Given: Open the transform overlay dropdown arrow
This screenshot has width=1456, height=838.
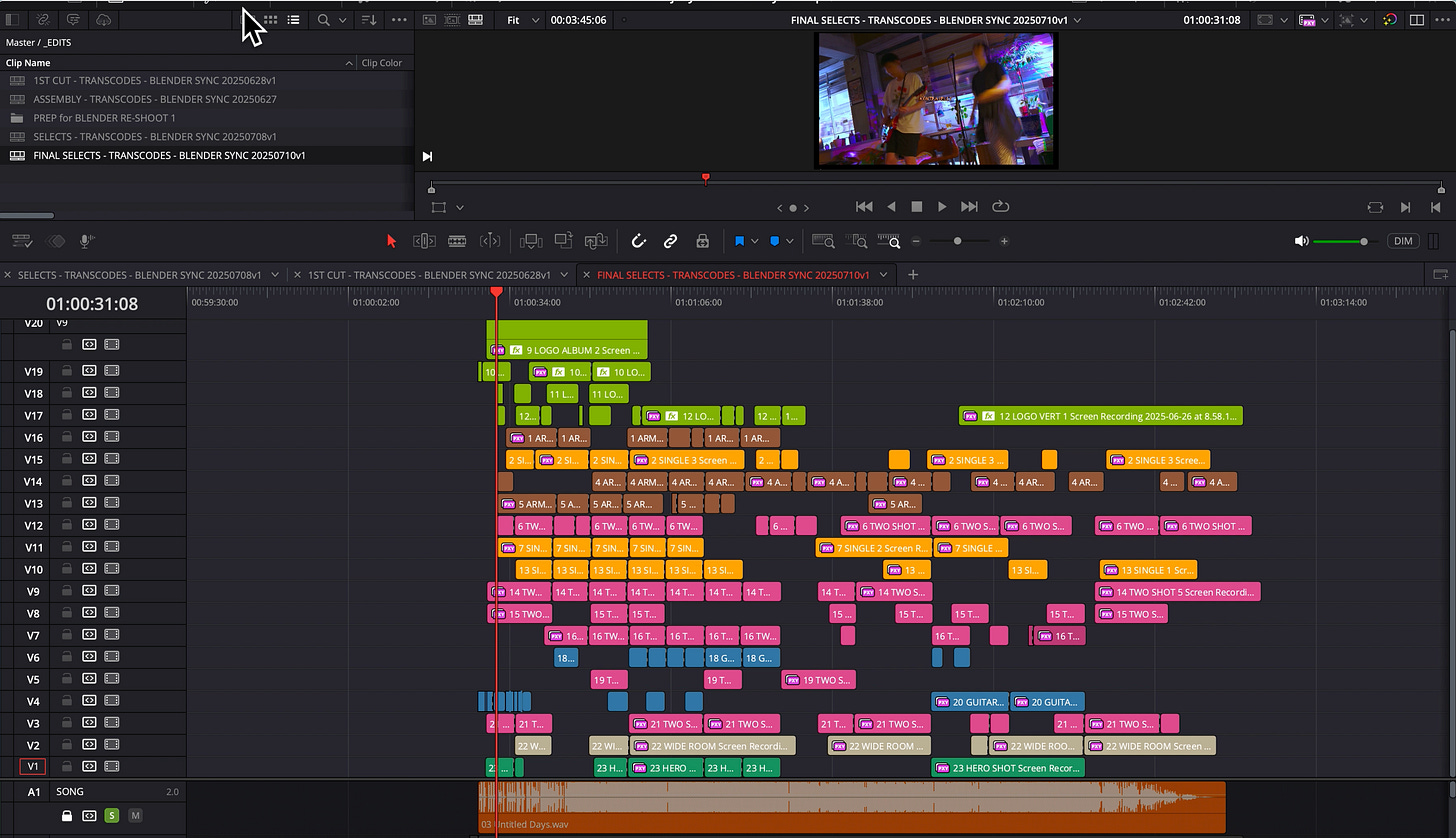Looking at the screenshot, I should coord(460,207).
